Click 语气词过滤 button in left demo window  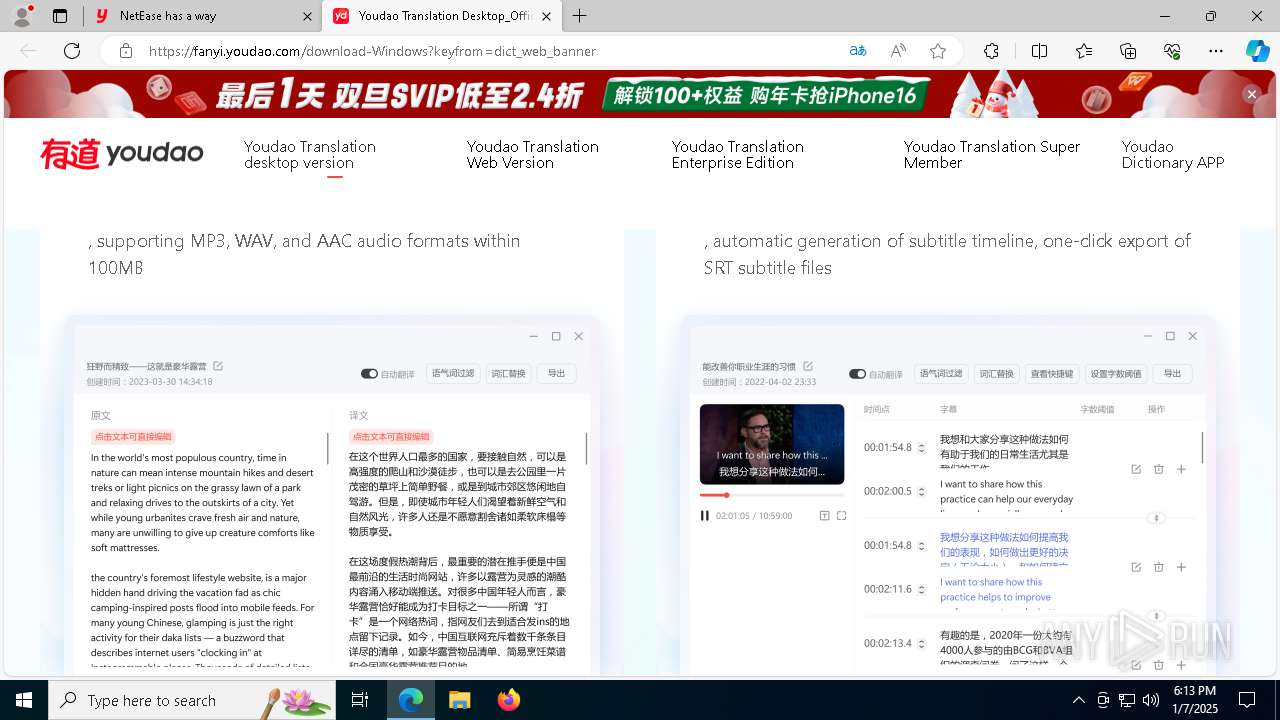pyautogui.click(x=453, y=374)
